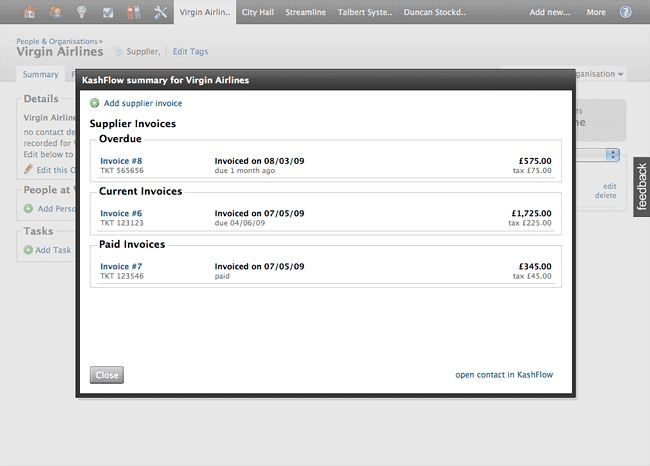
Task: Expand the Add new... dropdown
Action: 553,12
